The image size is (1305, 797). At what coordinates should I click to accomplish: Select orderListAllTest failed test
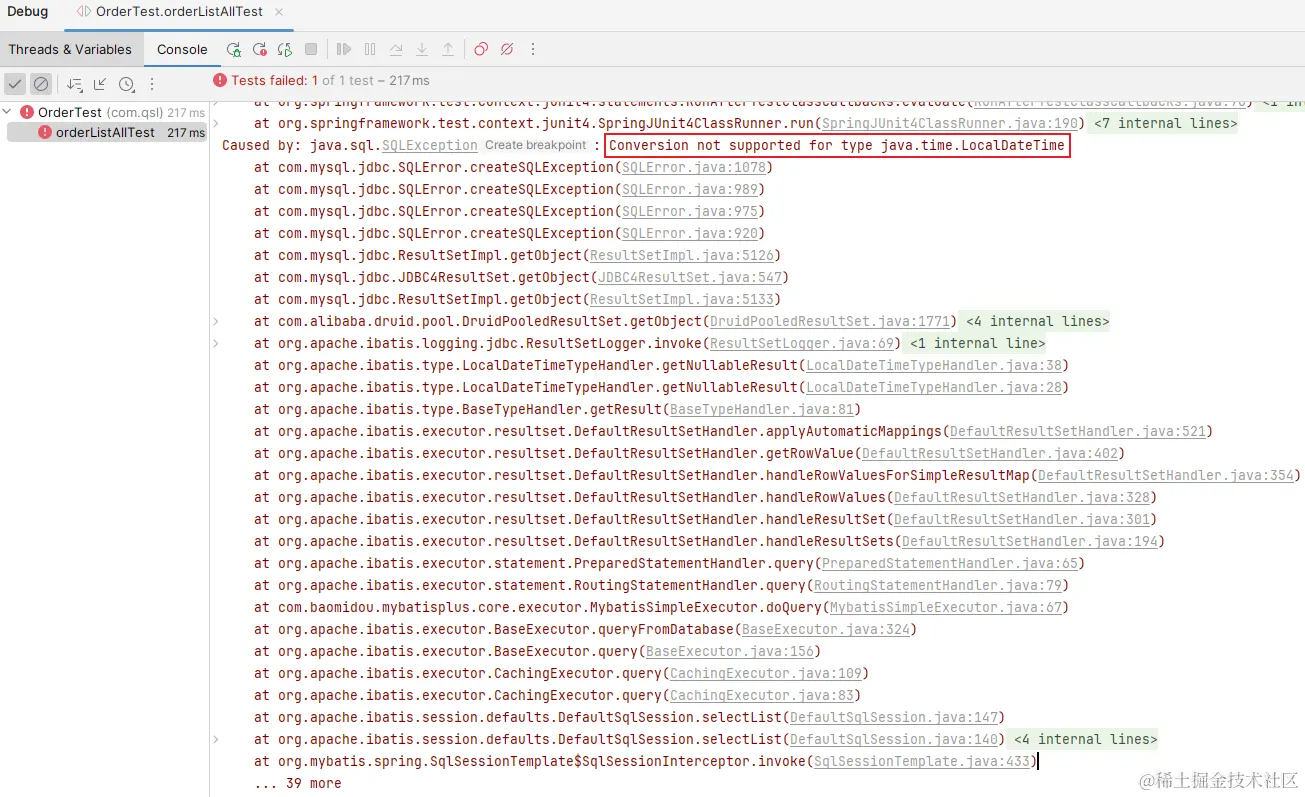[x=106, y=132]
